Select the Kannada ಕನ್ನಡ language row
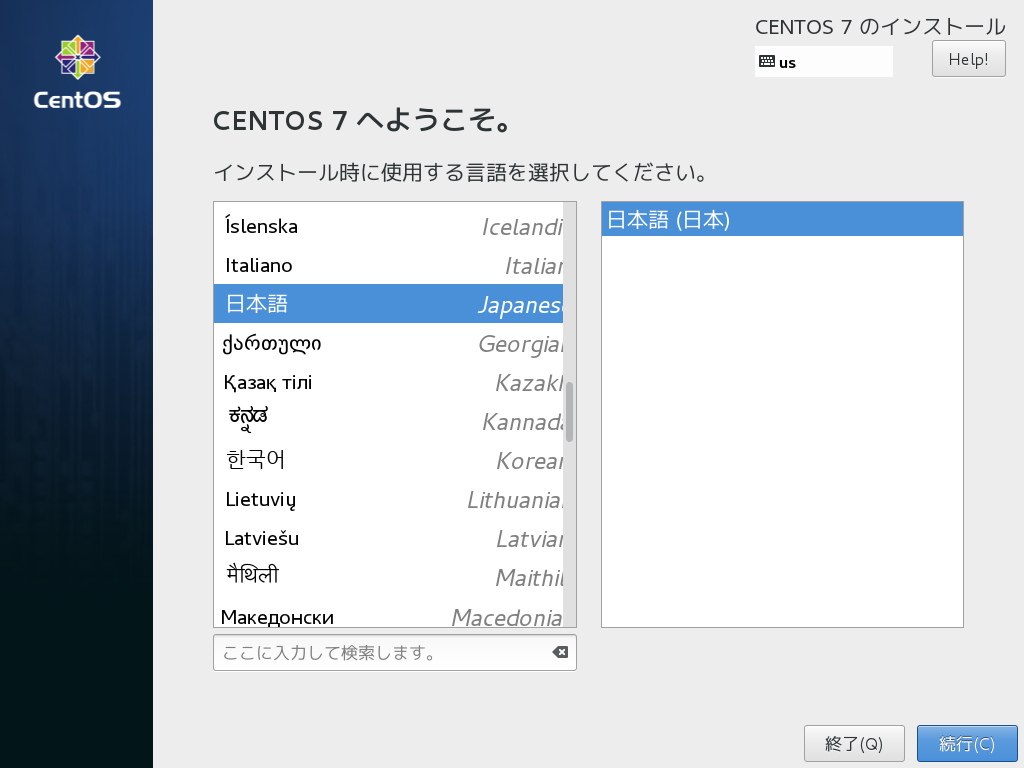1024x768 pixels. [388, 421]
